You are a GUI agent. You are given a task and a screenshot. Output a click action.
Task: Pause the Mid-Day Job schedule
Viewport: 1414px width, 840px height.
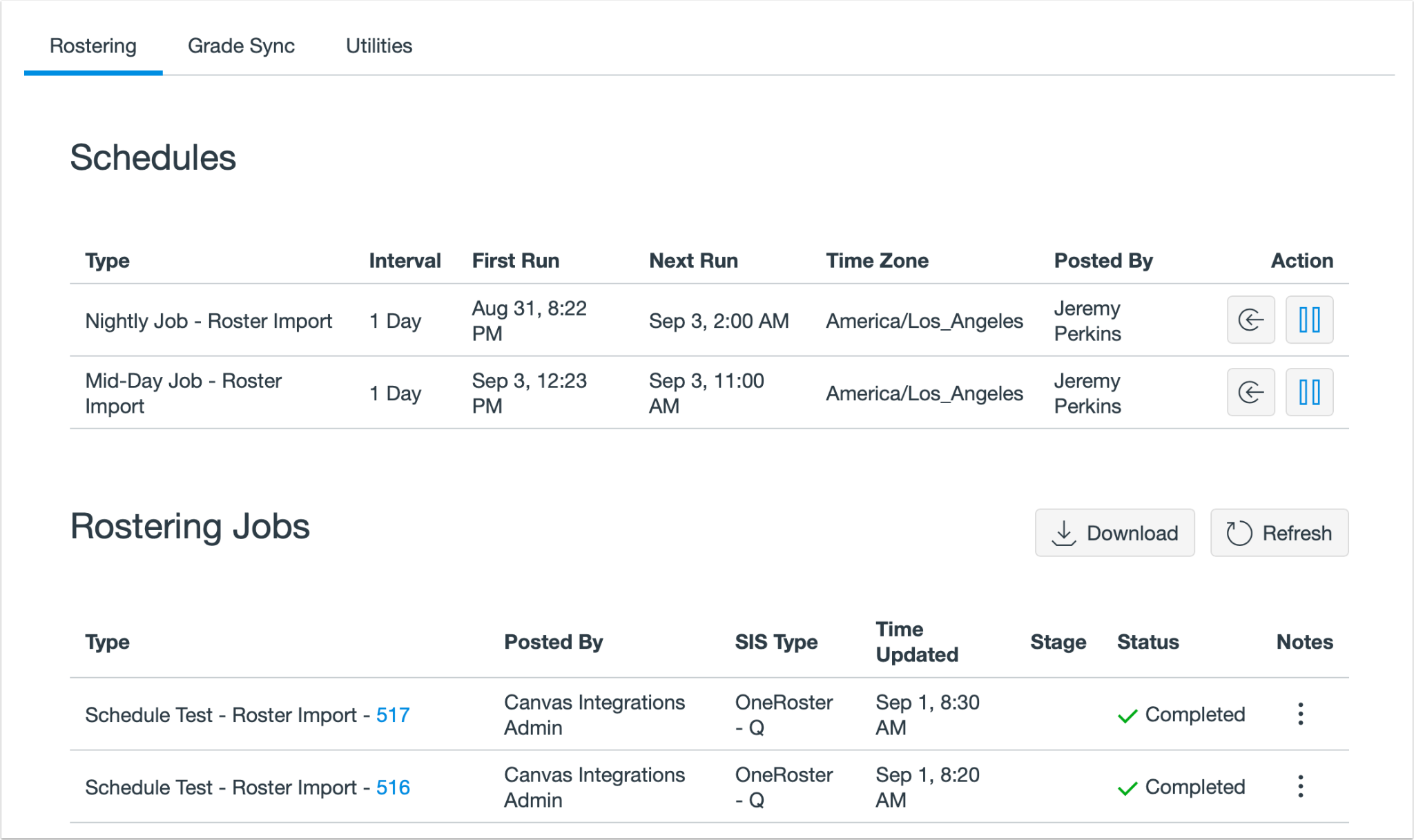(x=1309, y=392)
